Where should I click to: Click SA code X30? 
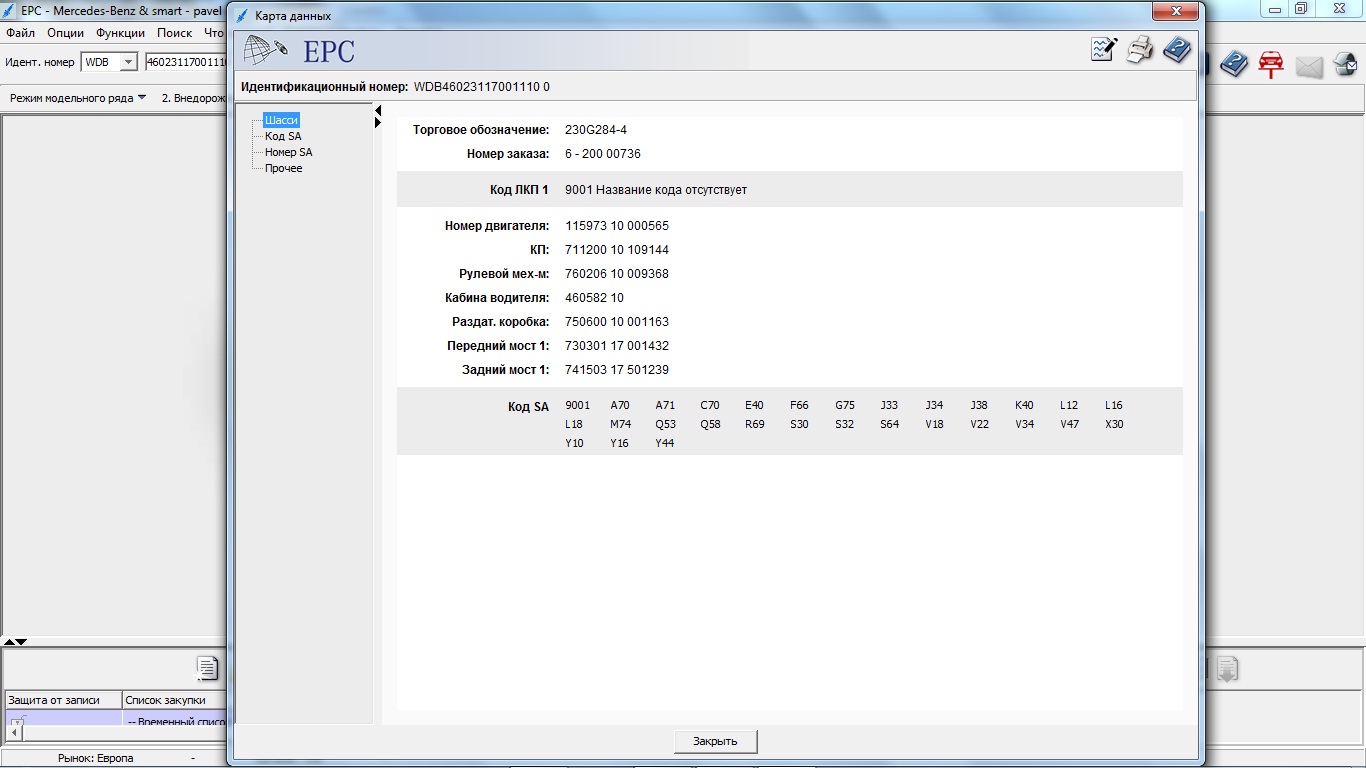pyautogui.click(x=1114, y=424)
